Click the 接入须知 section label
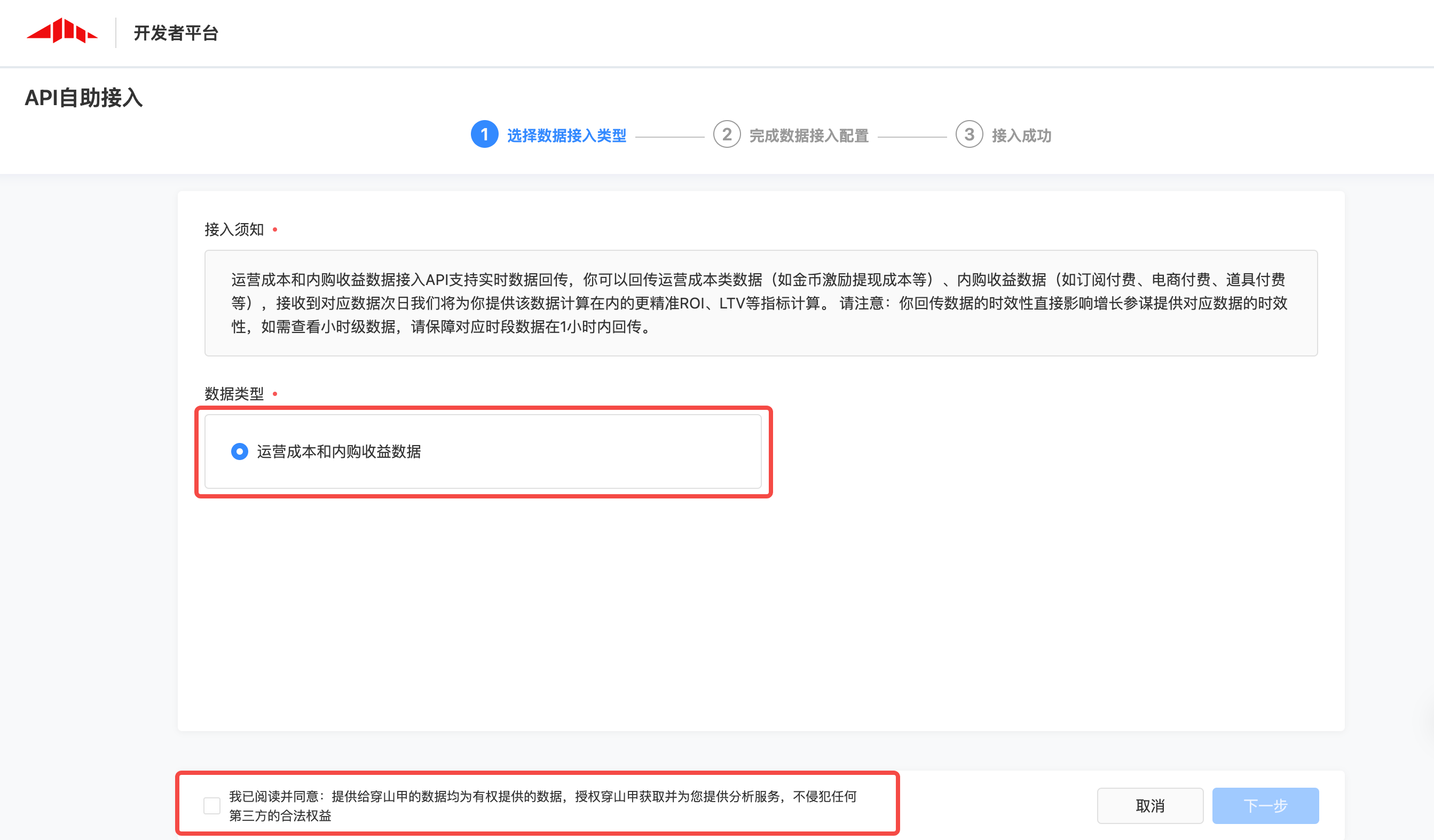 pyautogui.click(x=234, y=229)
